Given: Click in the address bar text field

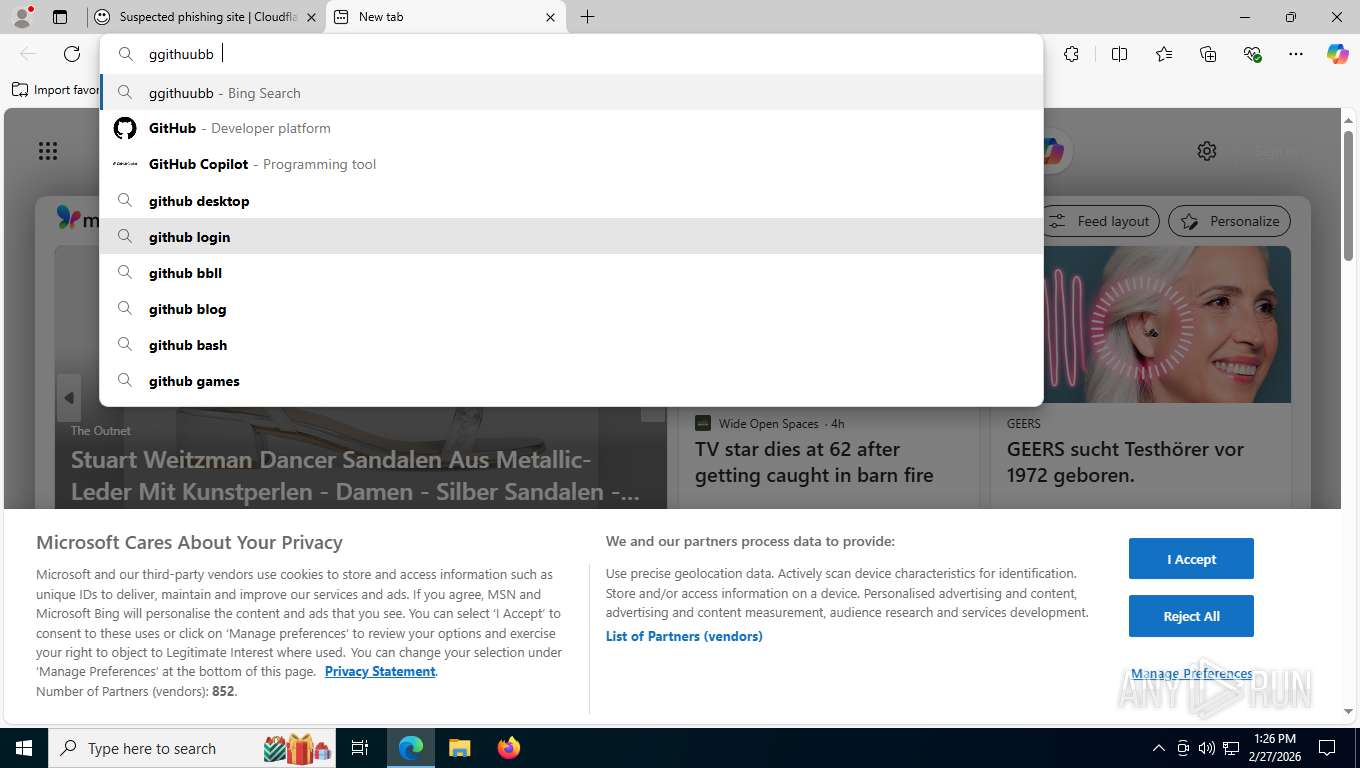Looking at the screenshot, I should pyautogui.click(x=571, y=54).
